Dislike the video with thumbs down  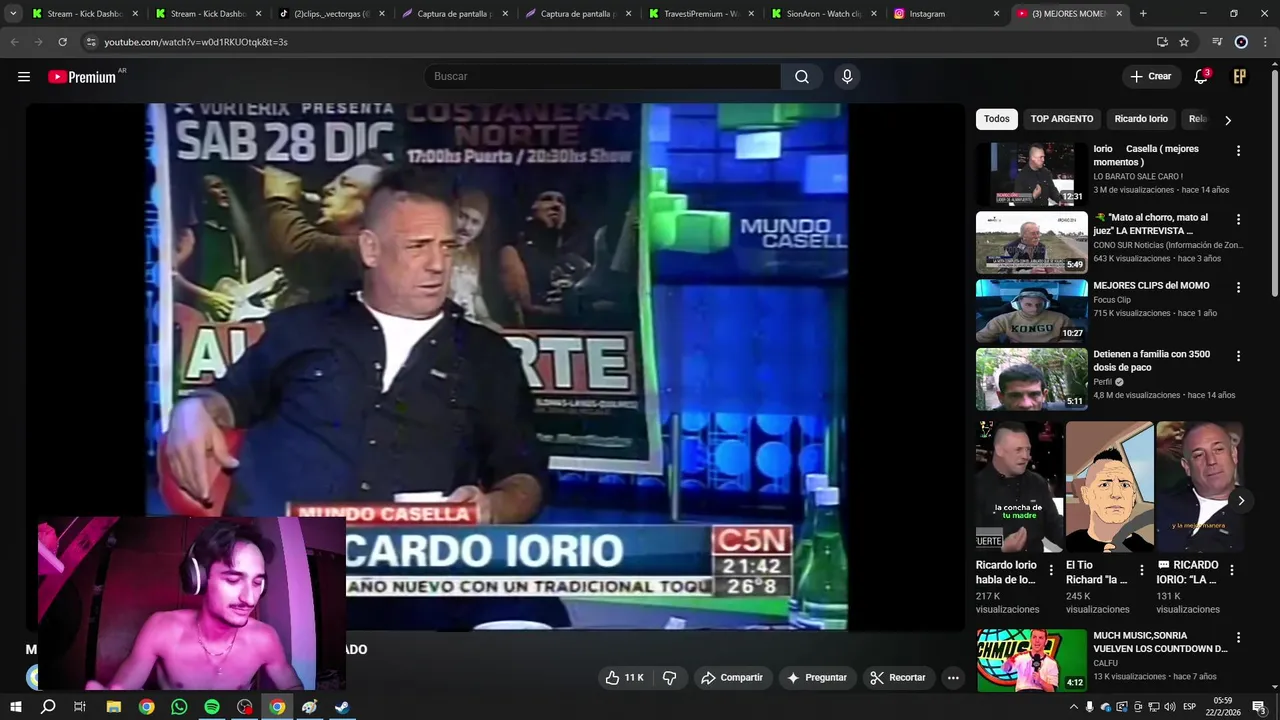[670, 678]
